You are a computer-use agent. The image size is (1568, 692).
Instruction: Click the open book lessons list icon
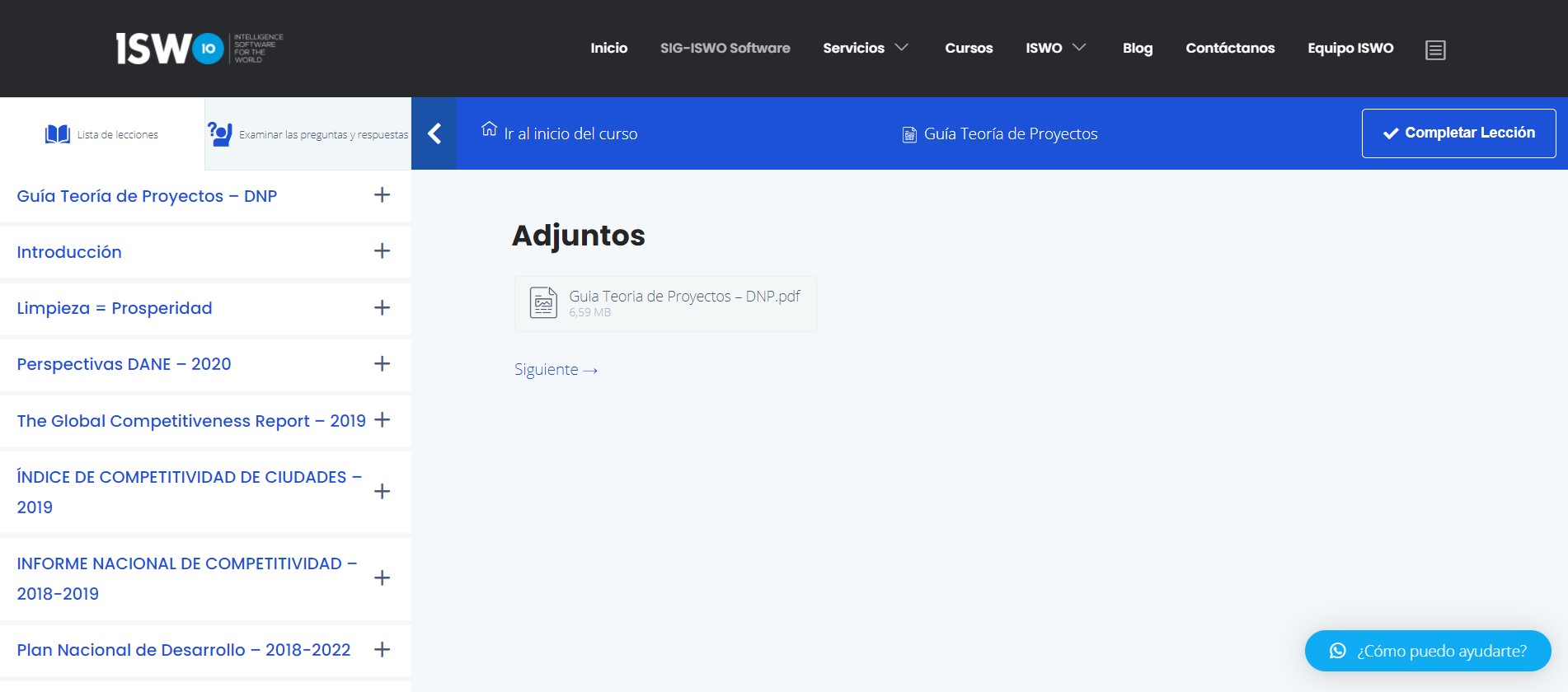pyautogui.click(x=58, y=134)
